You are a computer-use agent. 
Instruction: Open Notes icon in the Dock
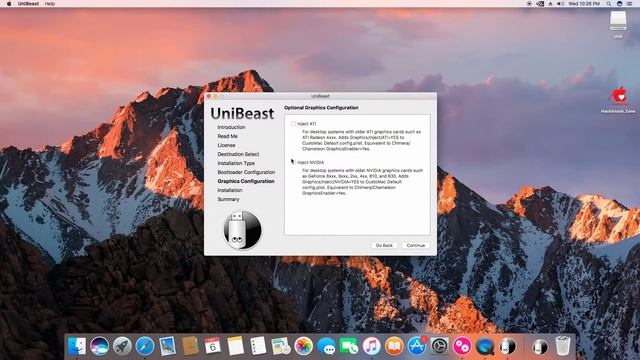tap(236, 346)
